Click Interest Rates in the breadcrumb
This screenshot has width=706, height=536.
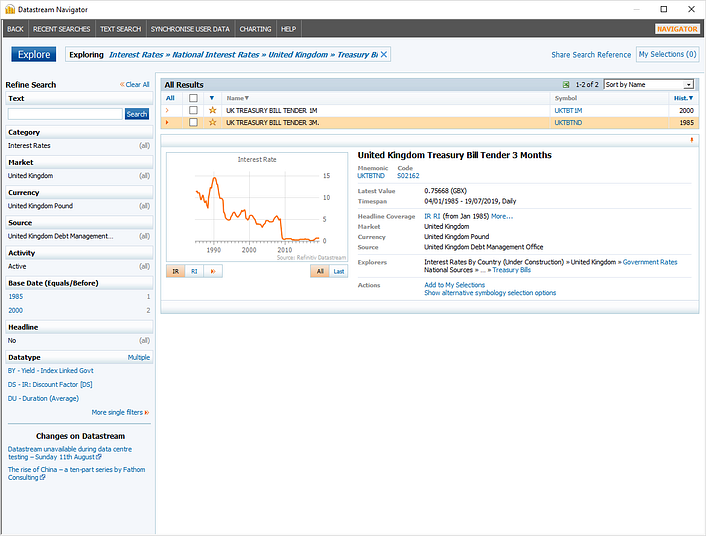pos(136,55)
